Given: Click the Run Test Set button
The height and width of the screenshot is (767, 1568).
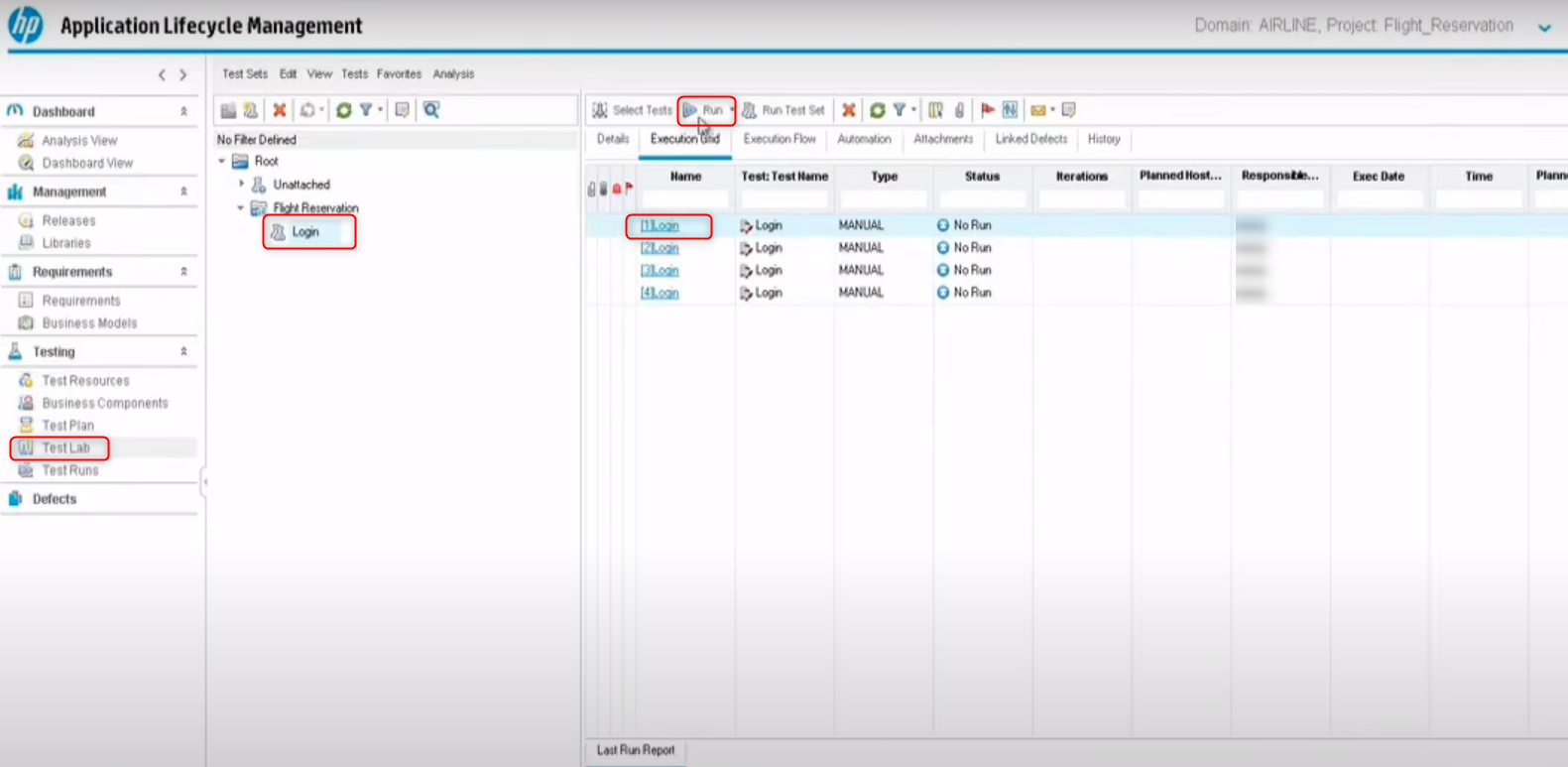Looking at the screenshot, I should pos(784,110).
